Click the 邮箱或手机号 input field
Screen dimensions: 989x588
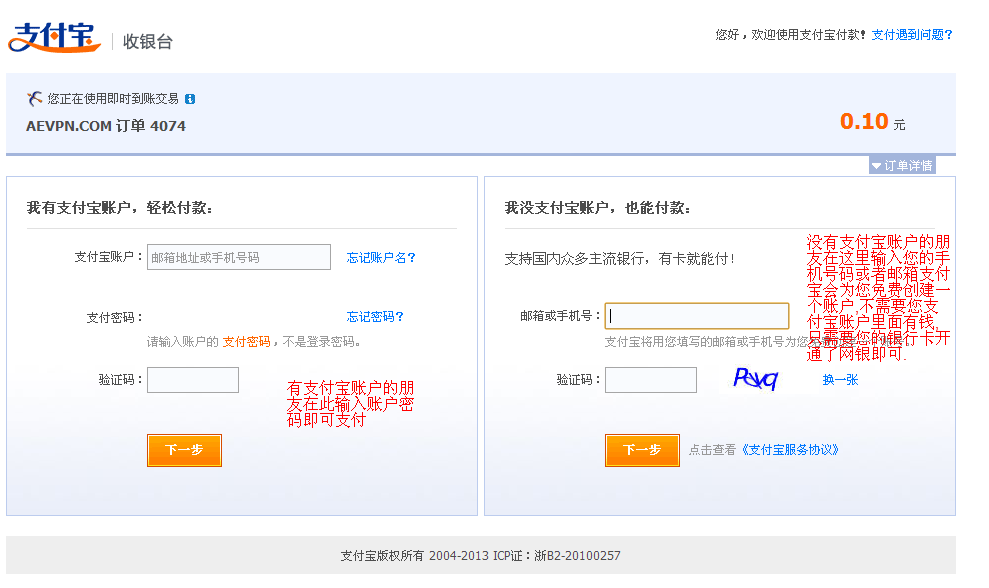pyautogui.click(x=697, y=315)
